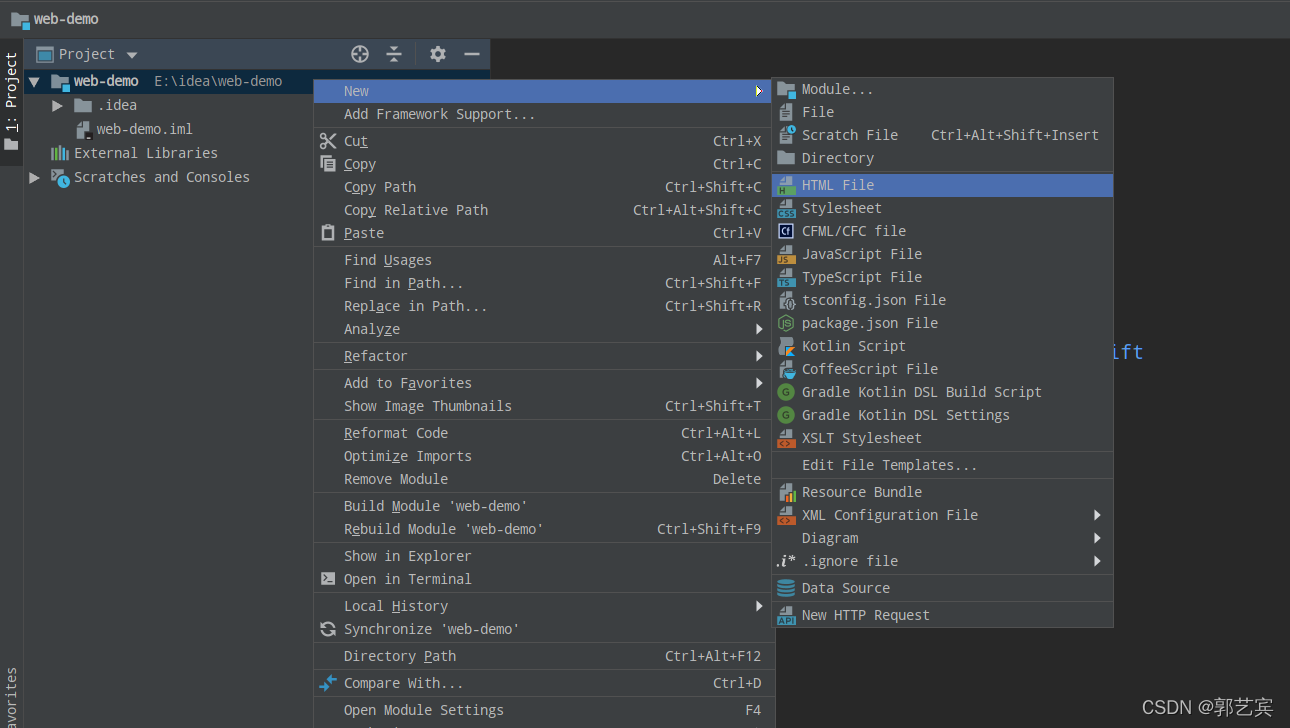1290x728 pixels.
Task: Expand the XML Configuration File submenu
Action: (1097, 515)
